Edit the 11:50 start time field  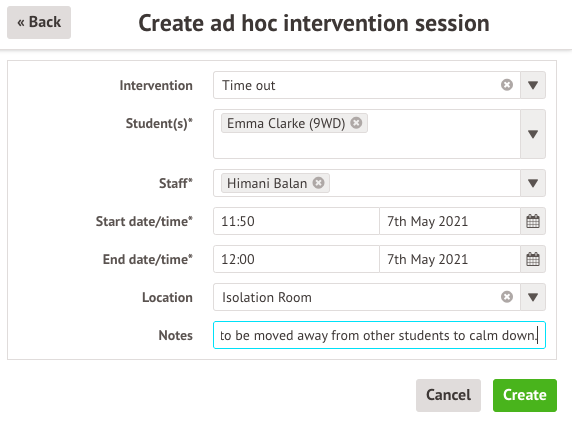point(296,221)
